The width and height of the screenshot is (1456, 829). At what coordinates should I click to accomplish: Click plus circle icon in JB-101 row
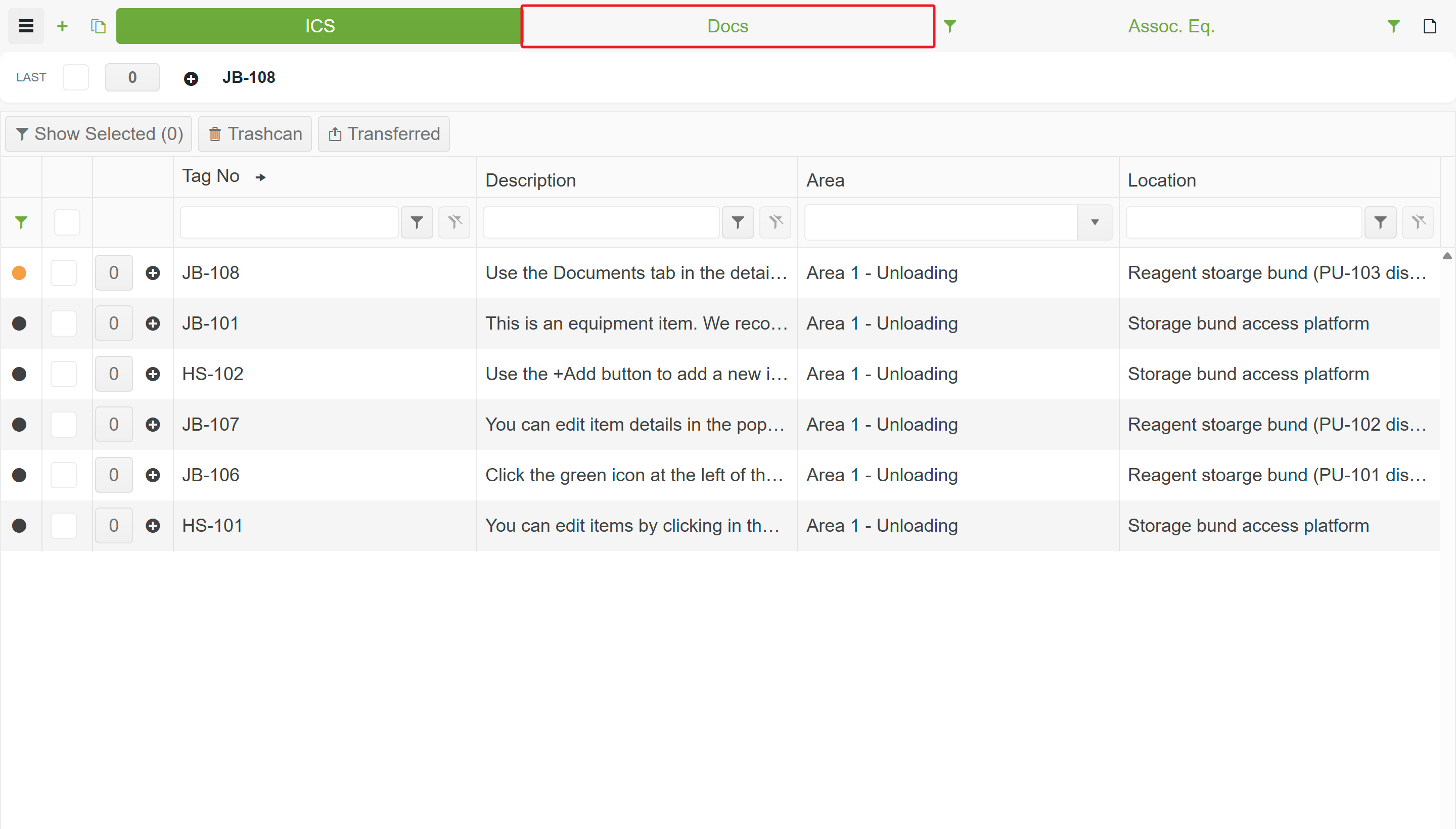coord(153,324)
